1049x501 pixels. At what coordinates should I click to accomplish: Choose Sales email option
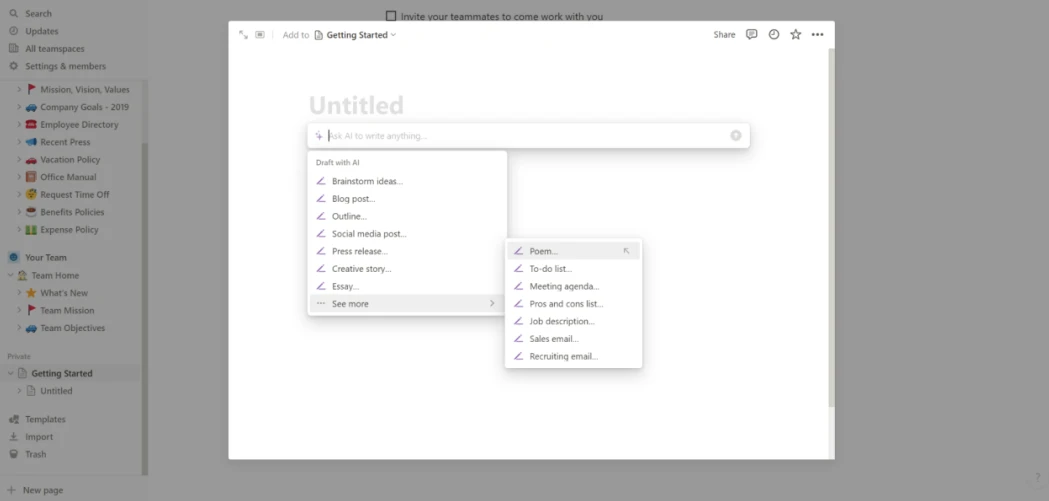573,339
